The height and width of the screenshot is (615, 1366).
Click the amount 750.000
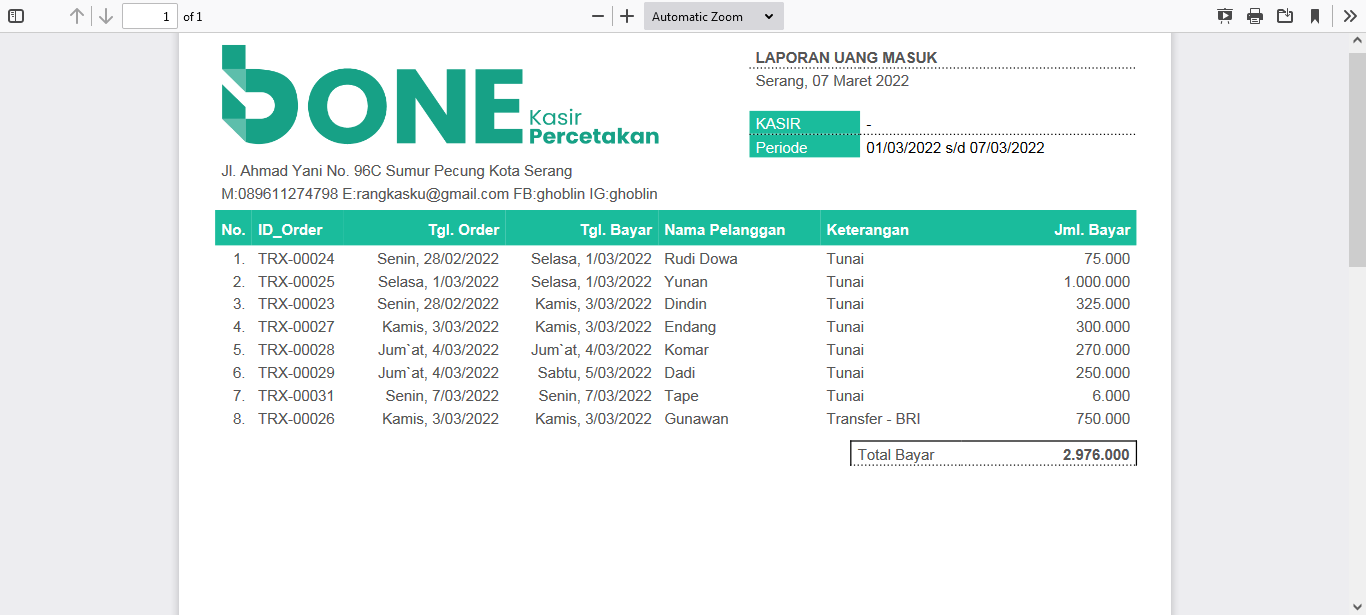pyautogui.click(x=1103, y=419)
